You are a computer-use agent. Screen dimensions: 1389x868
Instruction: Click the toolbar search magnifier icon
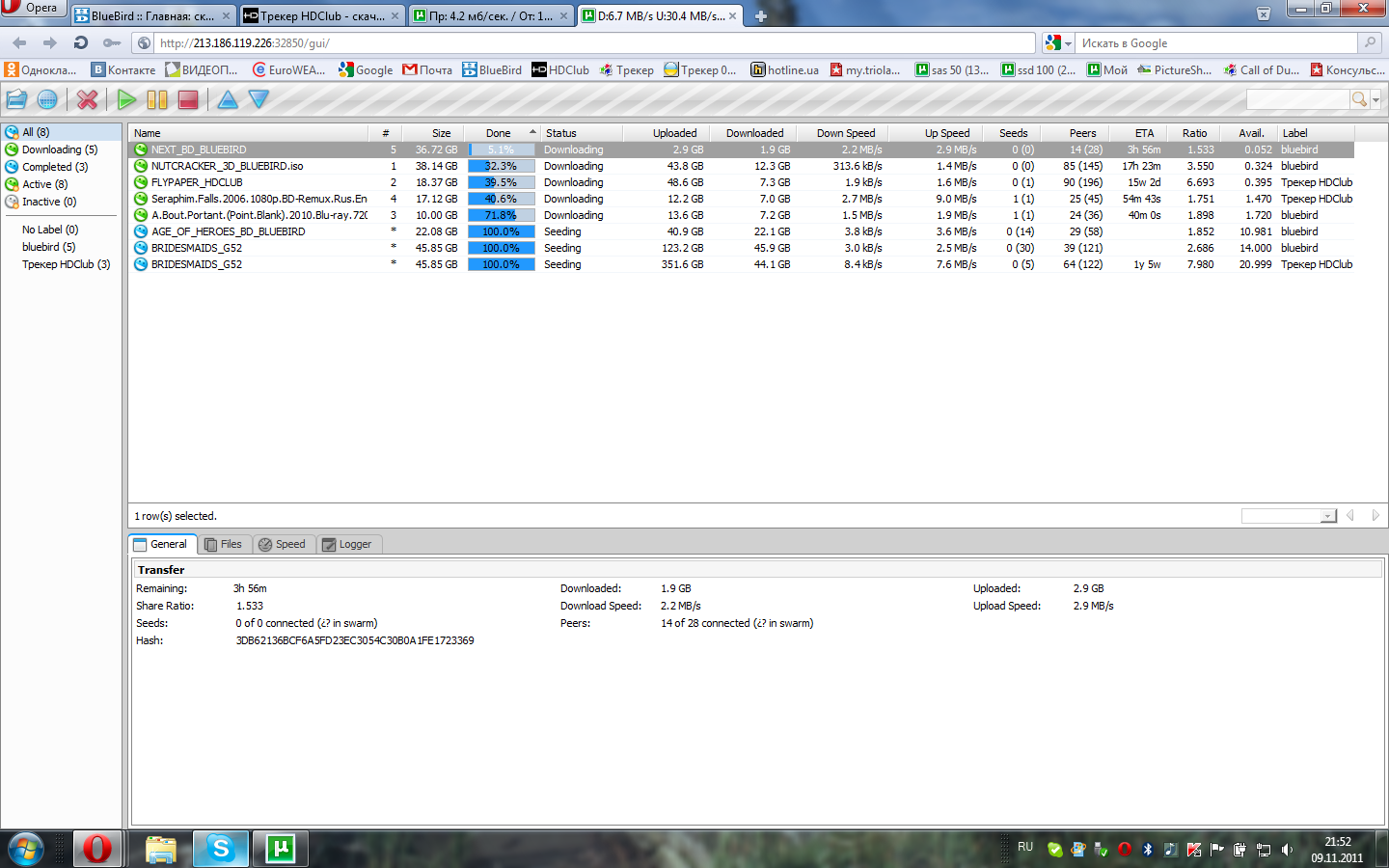[x=1359, y=99]
